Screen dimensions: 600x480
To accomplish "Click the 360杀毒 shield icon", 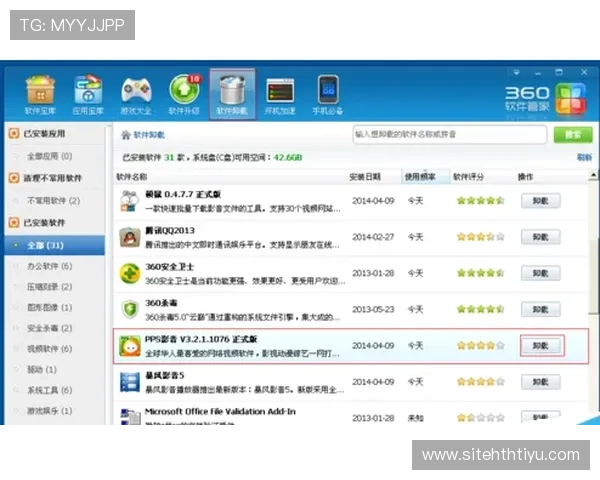I will coord(130,309).
